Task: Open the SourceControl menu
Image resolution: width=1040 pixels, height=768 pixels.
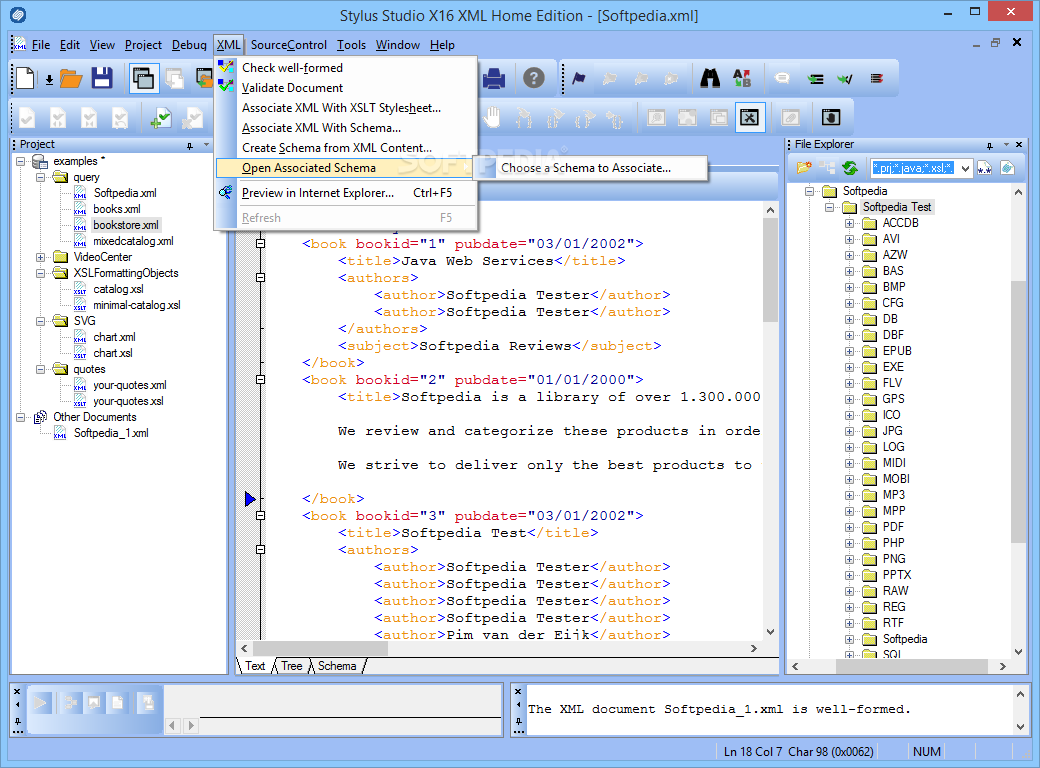Action: click(289, 44)
